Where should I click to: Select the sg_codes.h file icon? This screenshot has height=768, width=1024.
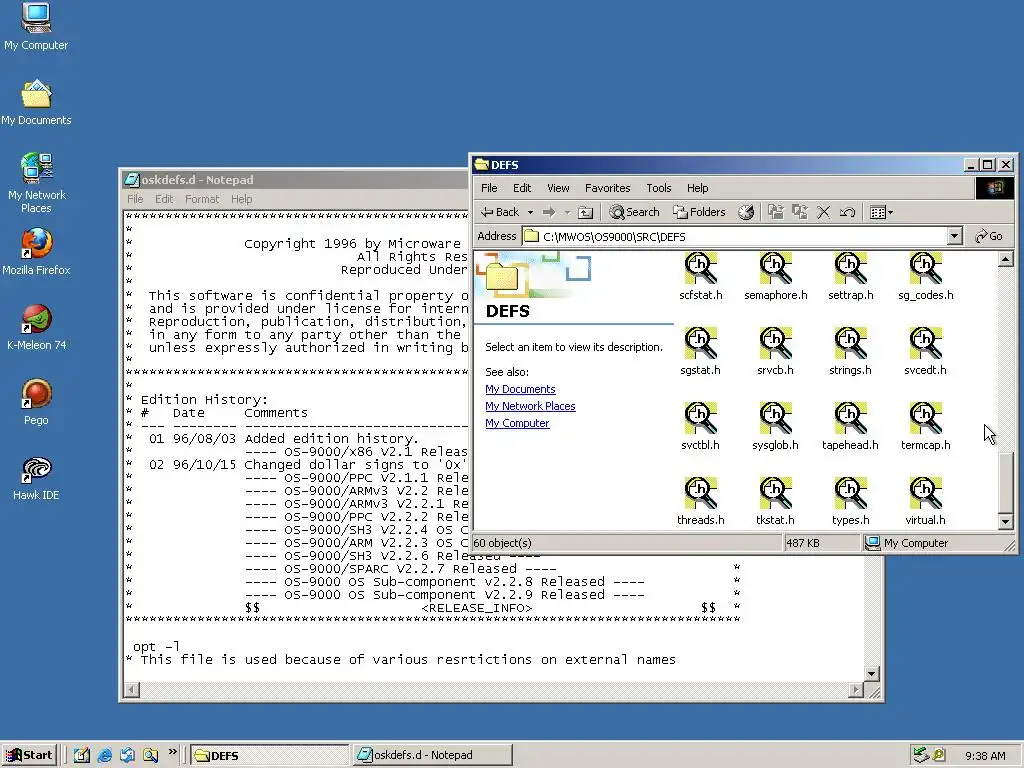925,269
